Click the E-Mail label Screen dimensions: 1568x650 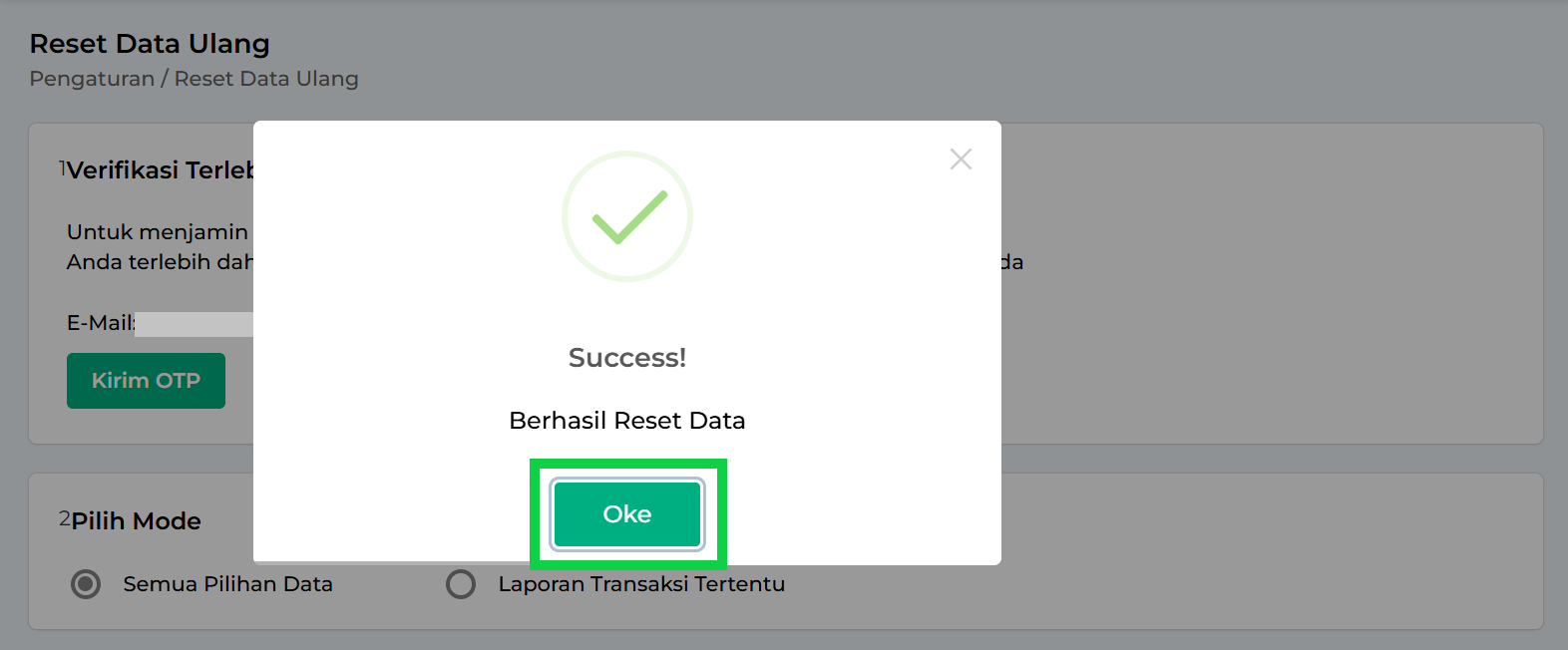point(100,323)
